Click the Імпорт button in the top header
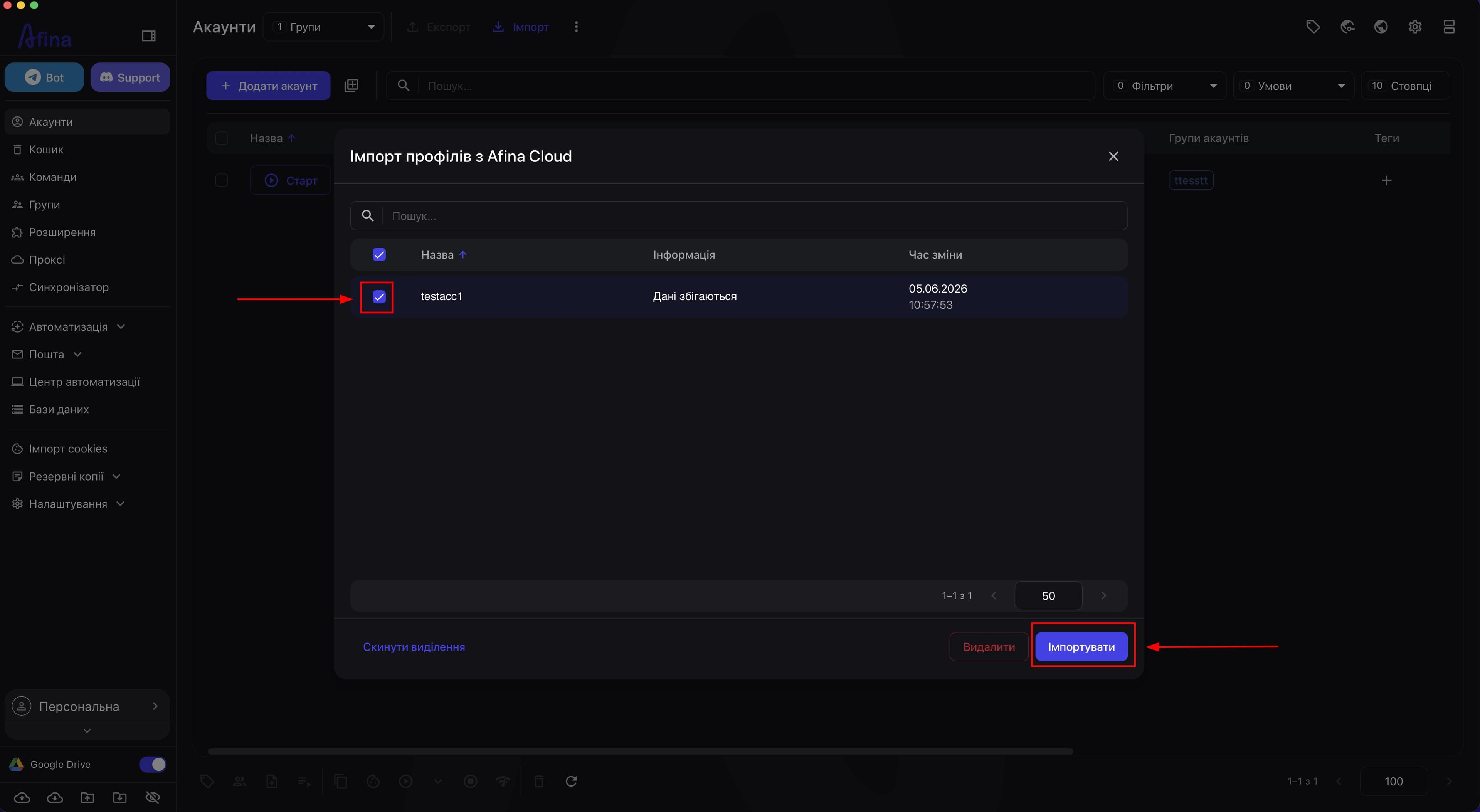1480x812 pixels. pos(521,27)
